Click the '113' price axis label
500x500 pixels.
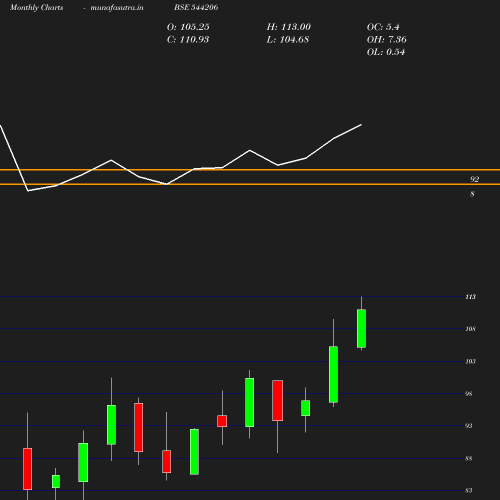[471, 297]
